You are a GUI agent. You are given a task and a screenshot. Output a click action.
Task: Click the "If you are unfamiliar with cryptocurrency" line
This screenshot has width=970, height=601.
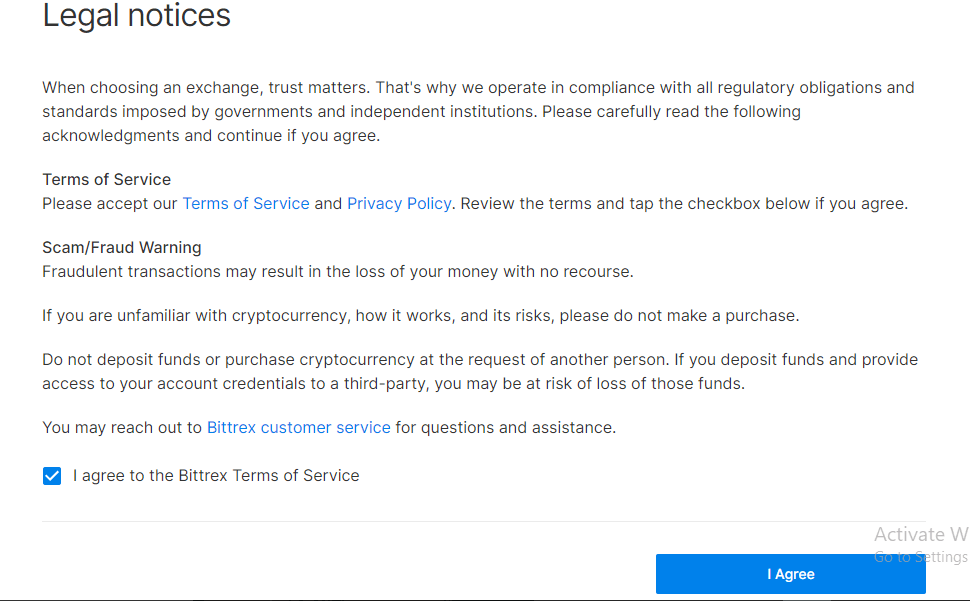tap(420, 316)
